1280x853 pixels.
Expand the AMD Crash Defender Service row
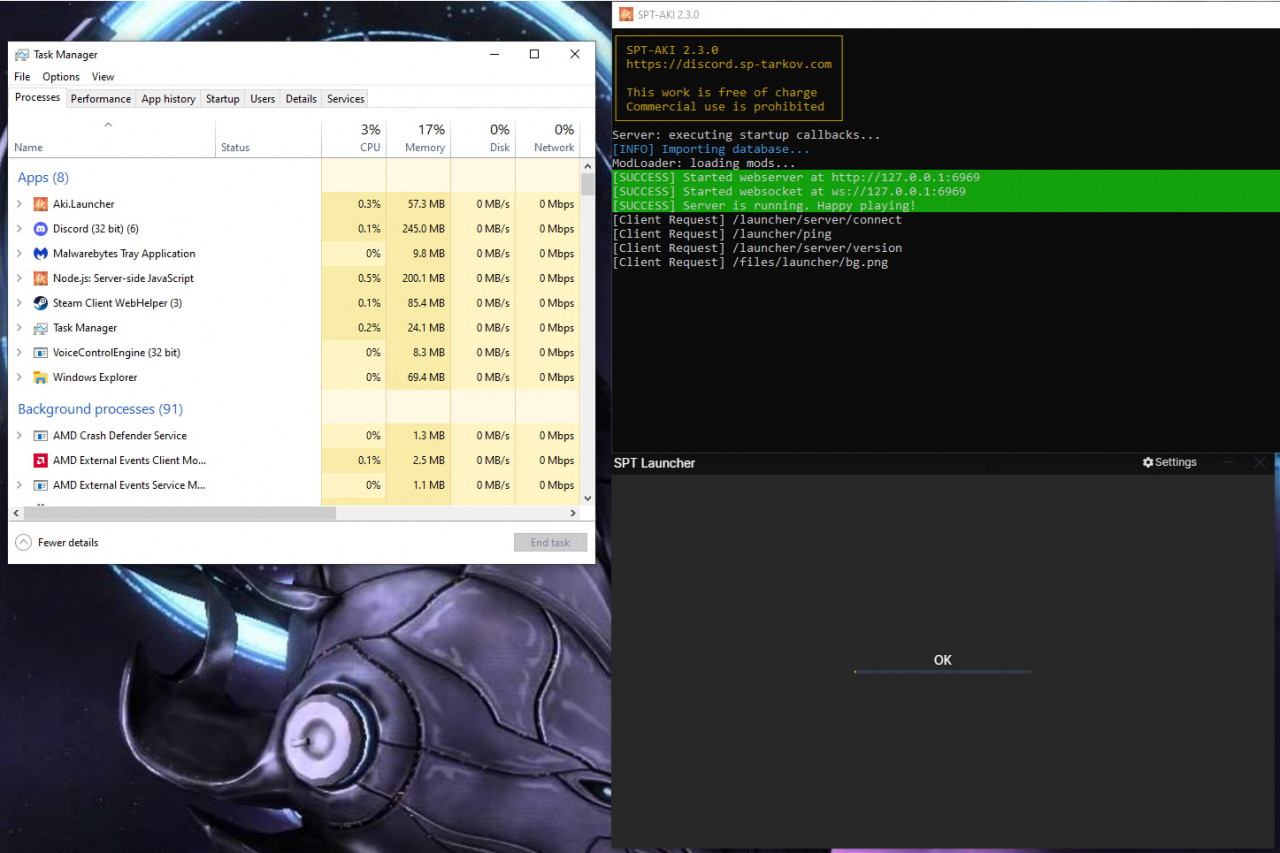coord(19,436)
